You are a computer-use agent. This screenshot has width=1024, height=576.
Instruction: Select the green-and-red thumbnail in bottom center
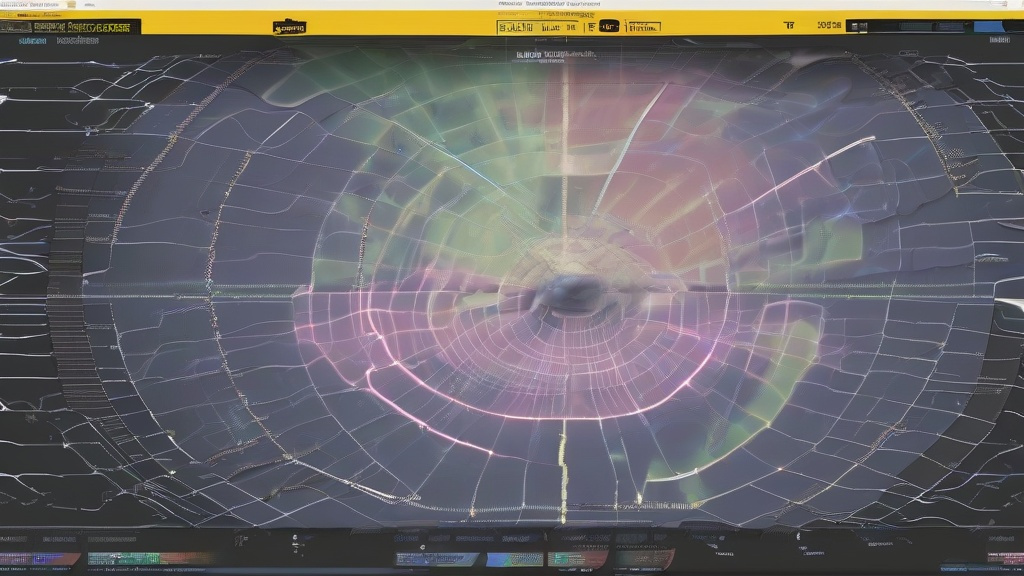coord(578,559)
